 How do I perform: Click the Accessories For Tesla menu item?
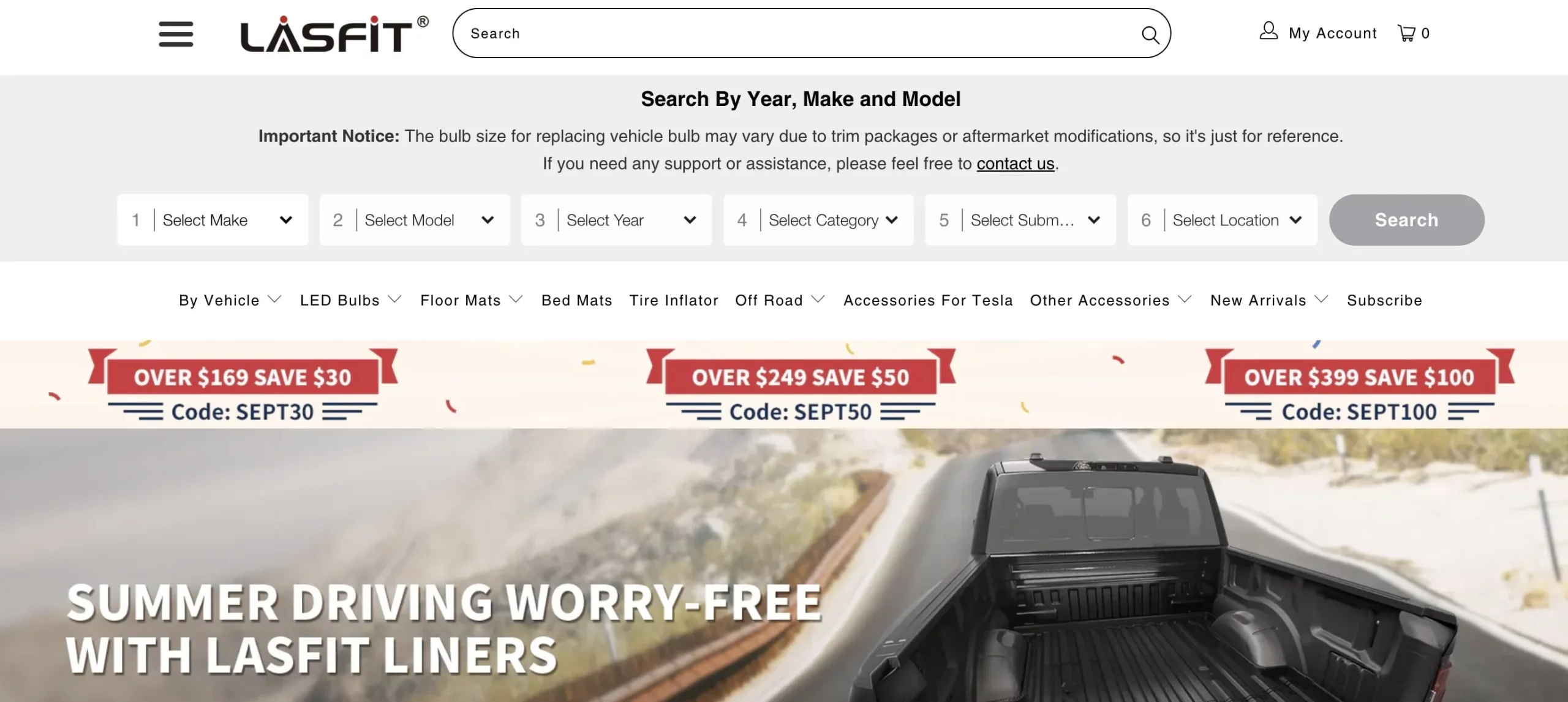point(928,300)
